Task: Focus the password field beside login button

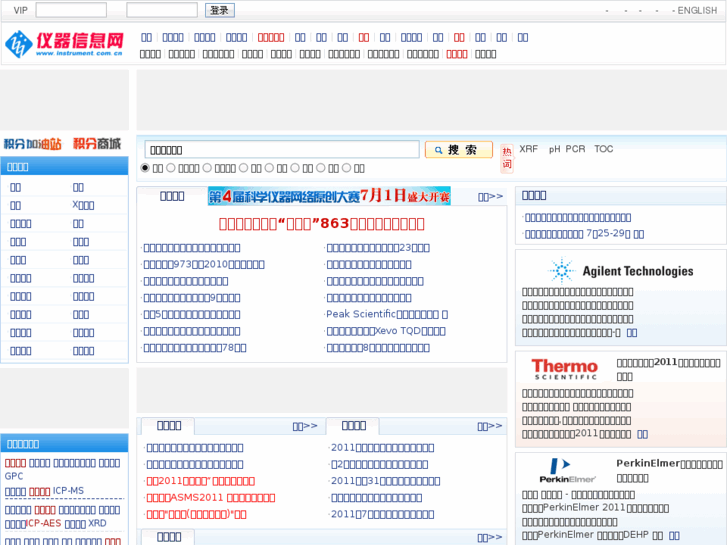Action: [162, 10]
